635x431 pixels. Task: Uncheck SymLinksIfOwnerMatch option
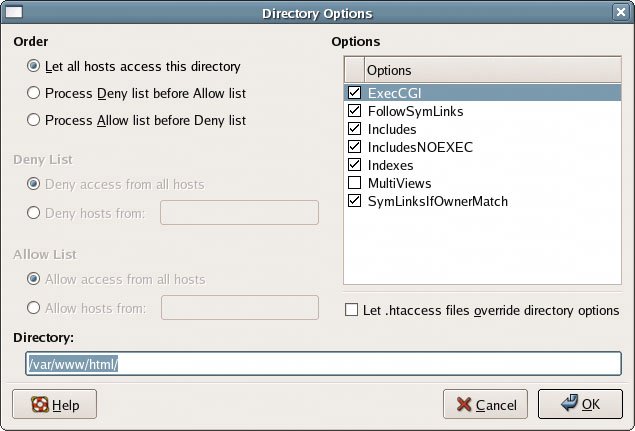tap(354, 201)
